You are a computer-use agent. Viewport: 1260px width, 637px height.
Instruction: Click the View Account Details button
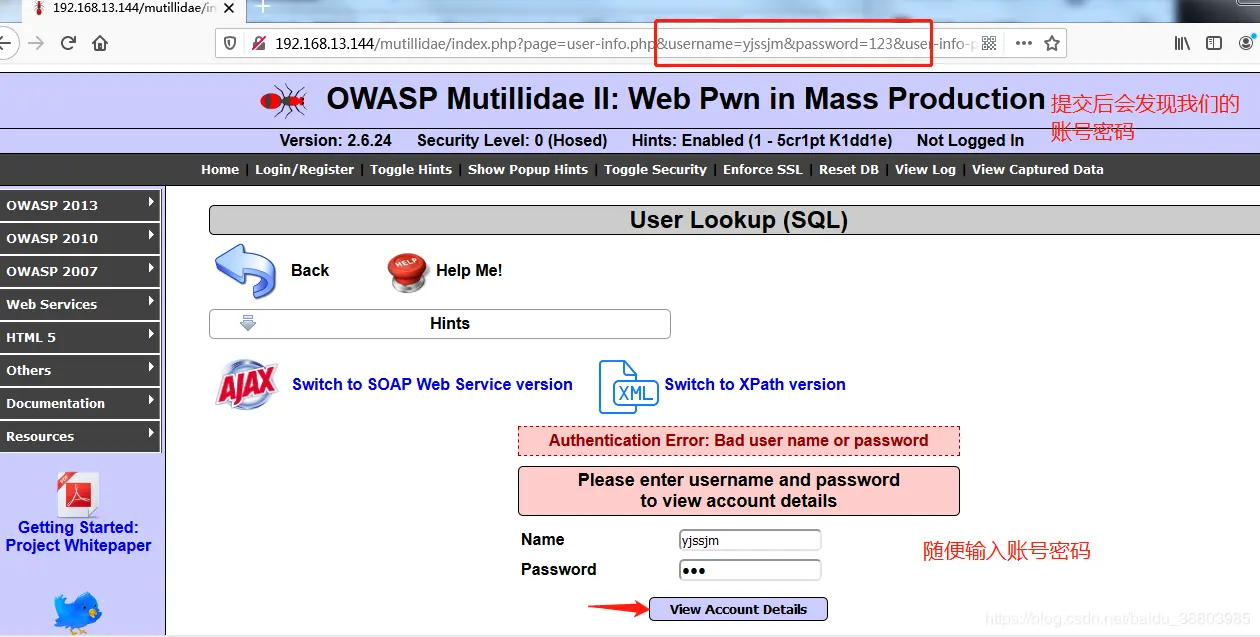pyautogui.click(x=738, y=609)
